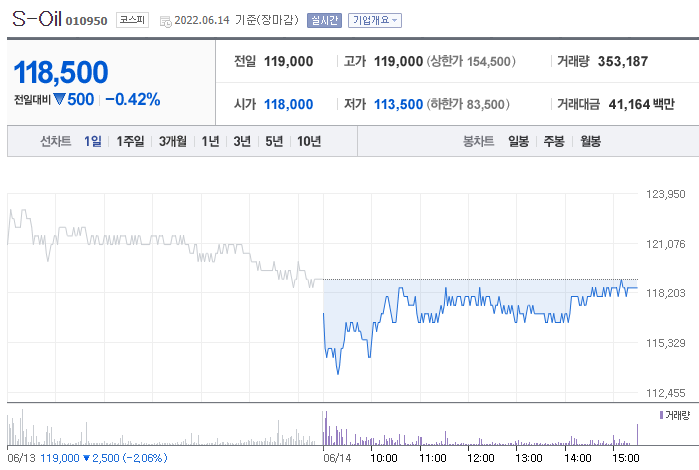
Task: Click the 13:00 time axis label
Action: pos(529,458)
